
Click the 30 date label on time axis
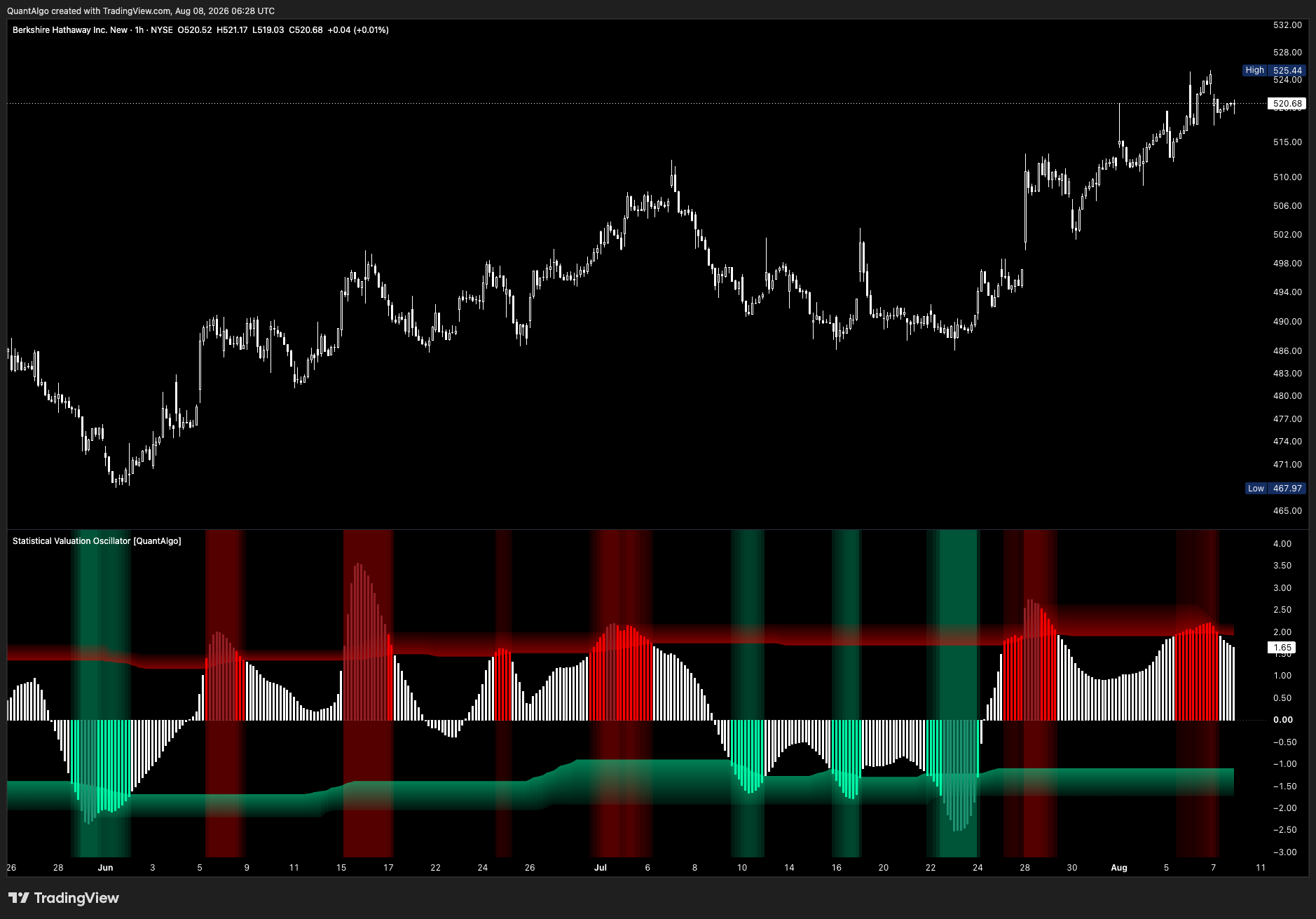point(1072,868)
